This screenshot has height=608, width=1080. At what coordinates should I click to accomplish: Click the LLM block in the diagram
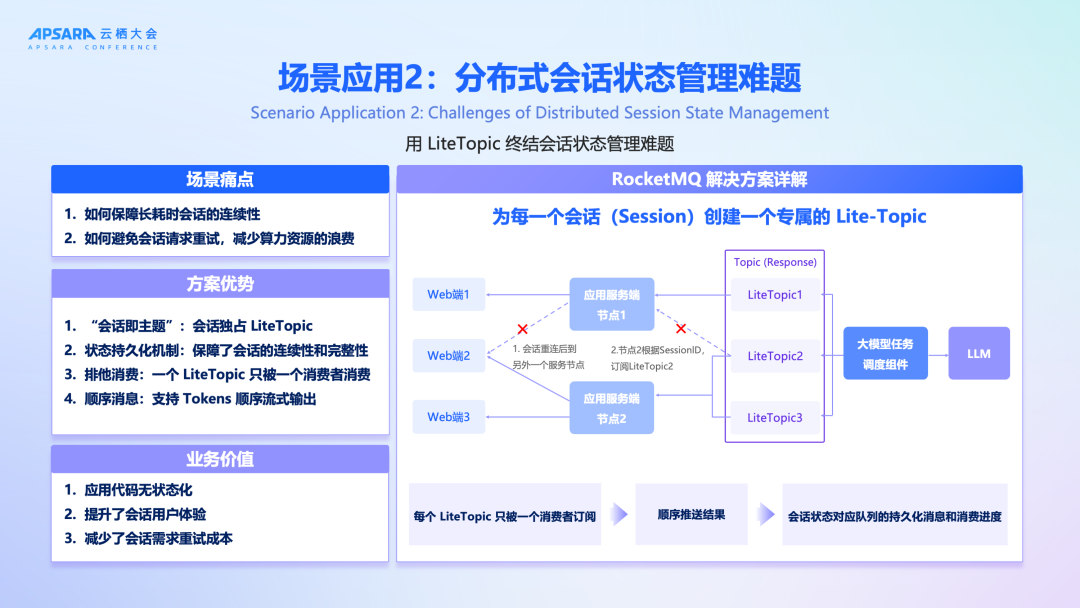coord(978,353)
